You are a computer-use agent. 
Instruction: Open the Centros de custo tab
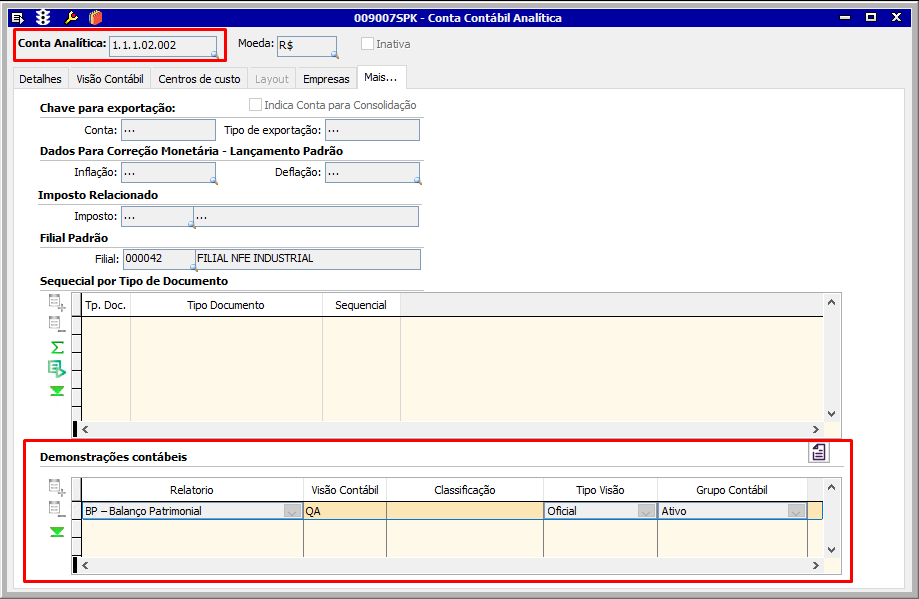(x=199, y=79)
